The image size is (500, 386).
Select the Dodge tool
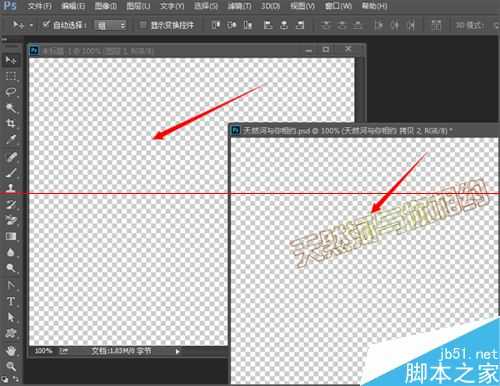(x=11, y=268)
